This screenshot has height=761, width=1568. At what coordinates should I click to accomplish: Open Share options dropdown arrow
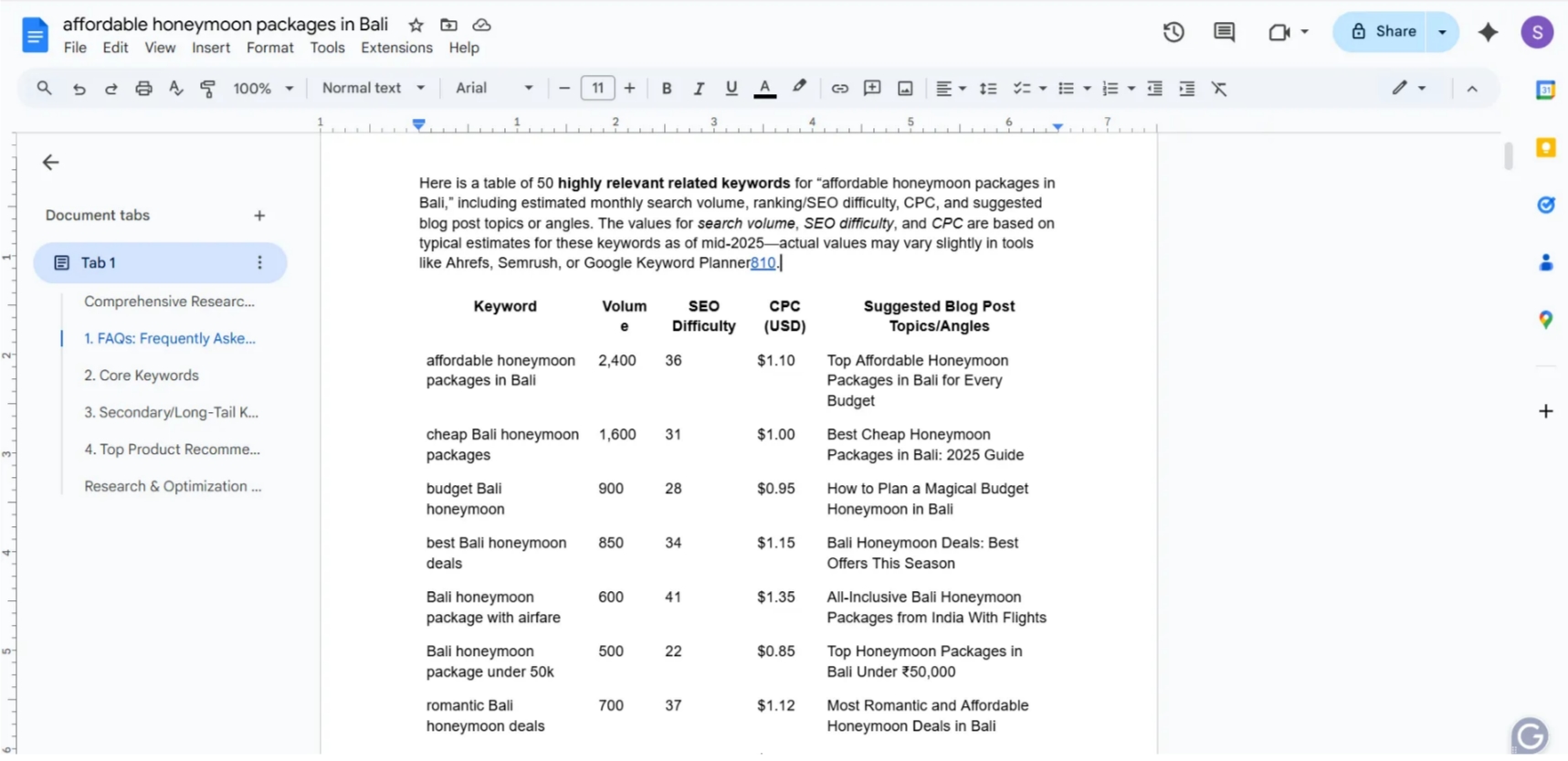(x=1443, y=32)
